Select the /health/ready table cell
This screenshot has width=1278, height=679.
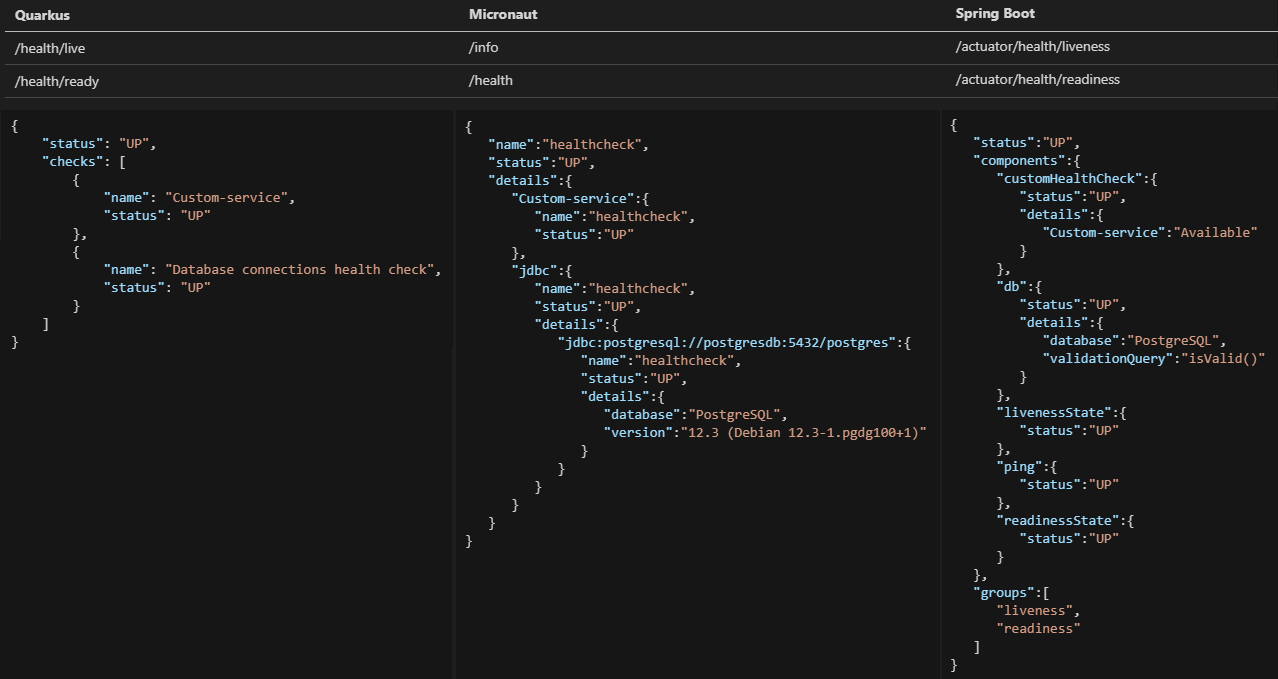point(57,81)
